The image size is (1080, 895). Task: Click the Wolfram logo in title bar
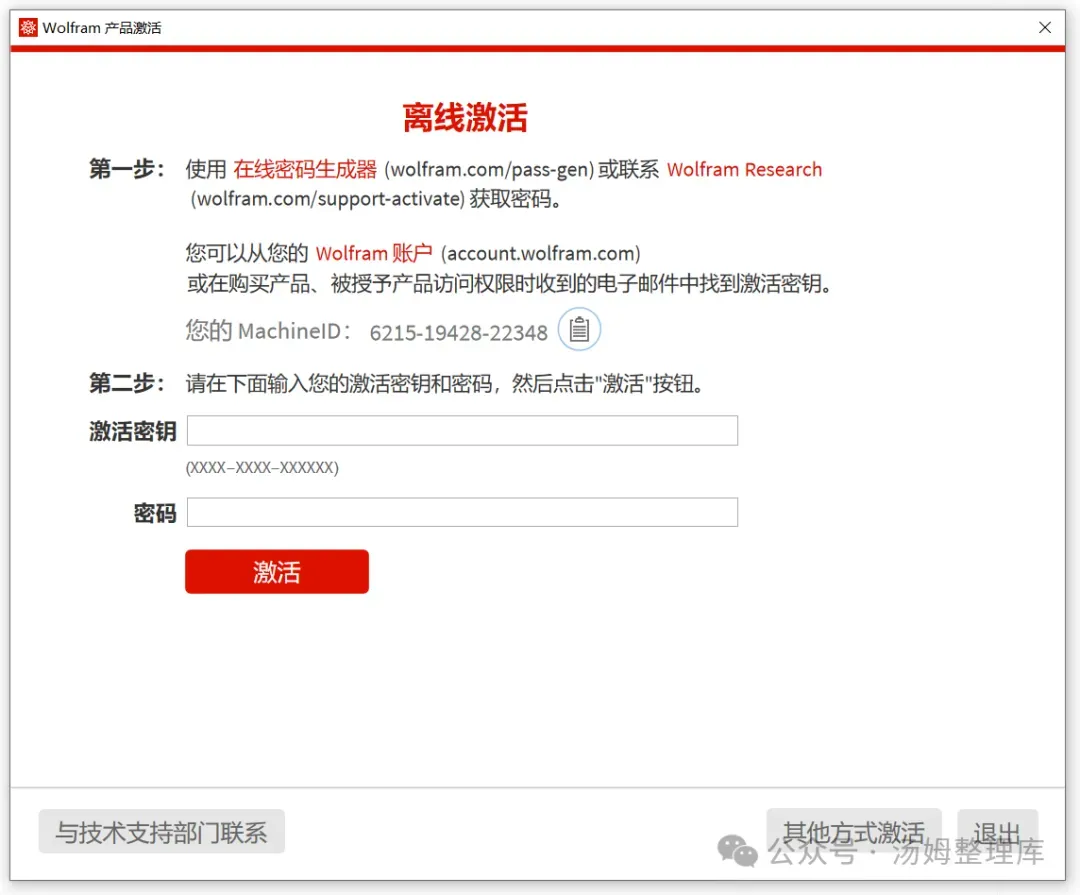coord(28,28)
